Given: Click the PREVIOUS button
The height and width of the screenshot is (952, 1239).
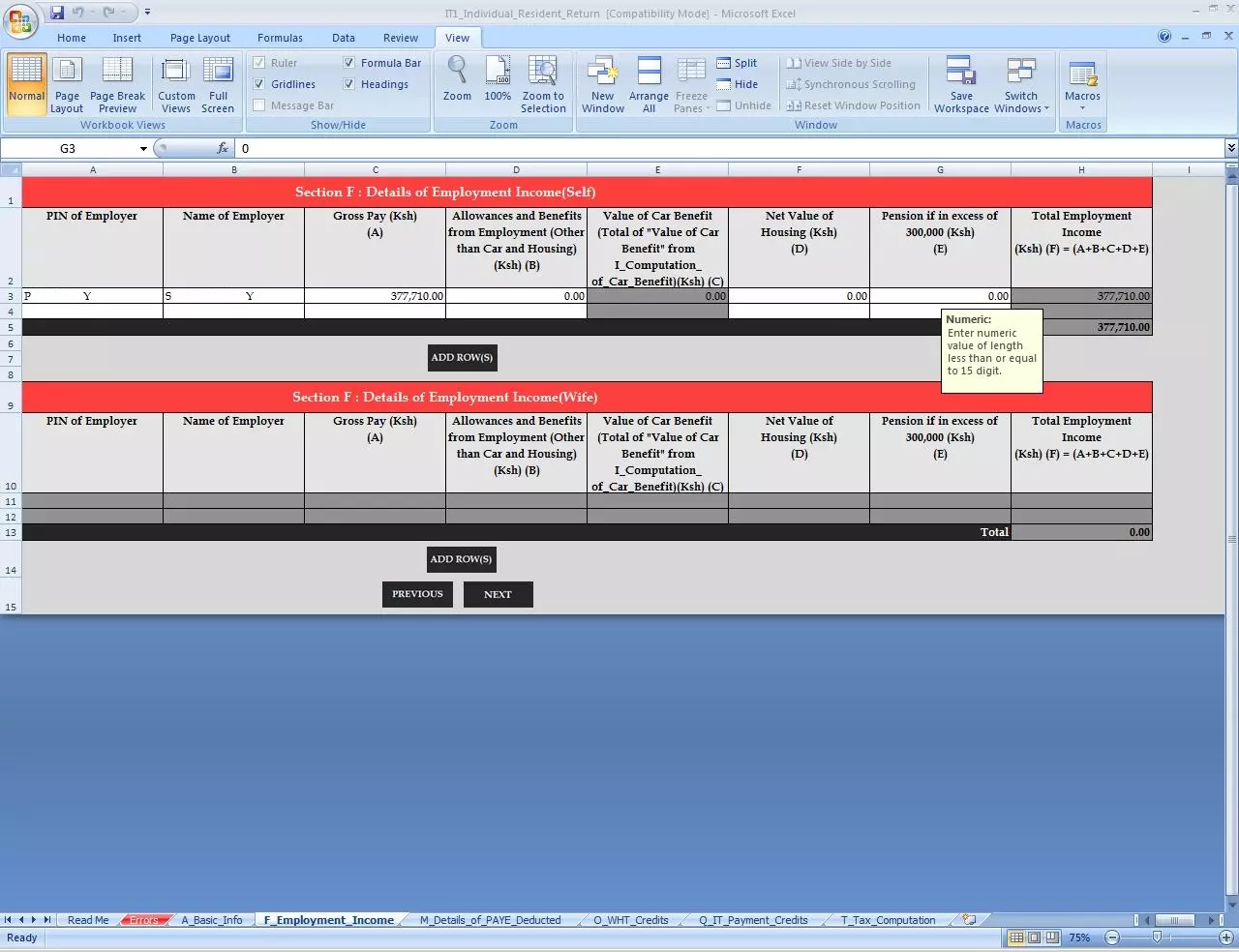Looking at the screenshot, I should (x=417, y=594).
